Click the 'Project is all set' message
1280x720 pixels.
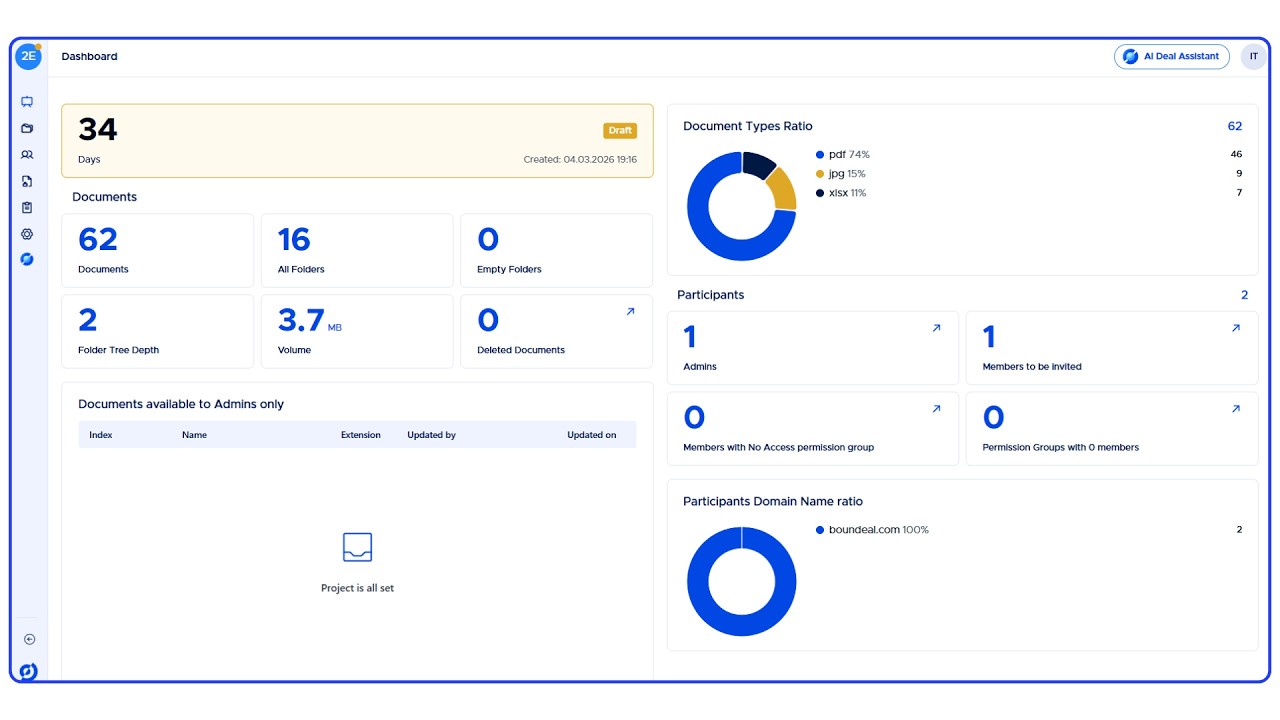tap(357, 588)
